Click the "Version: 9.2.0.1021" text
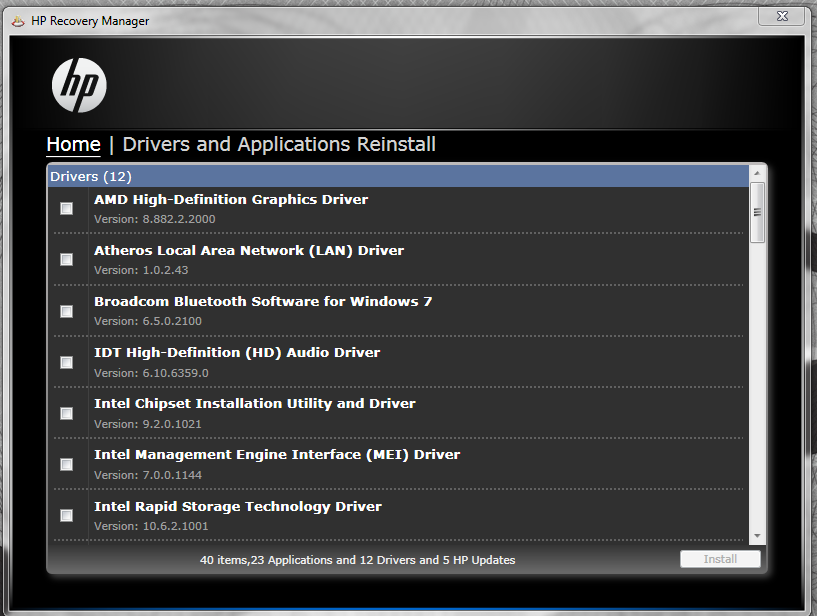The image size is (817, 616). click(x=148, y=424)
